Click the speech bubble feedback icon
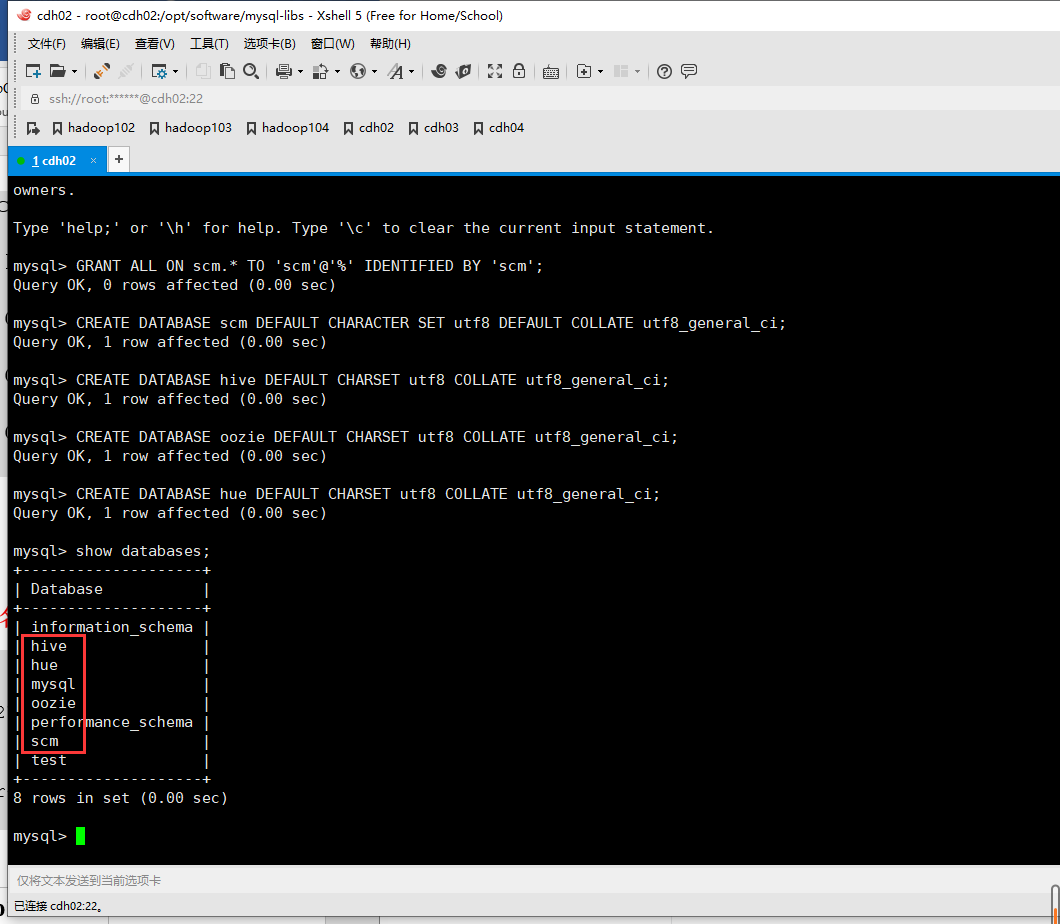This screenshot has height=924, width=1060. click(689, 71)
